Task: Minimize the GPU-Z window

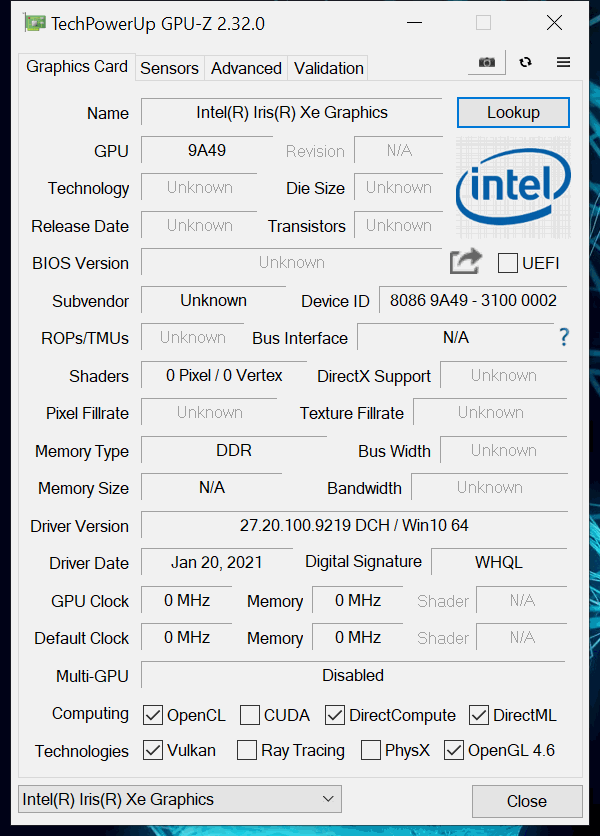Action: tap(414, 23)
